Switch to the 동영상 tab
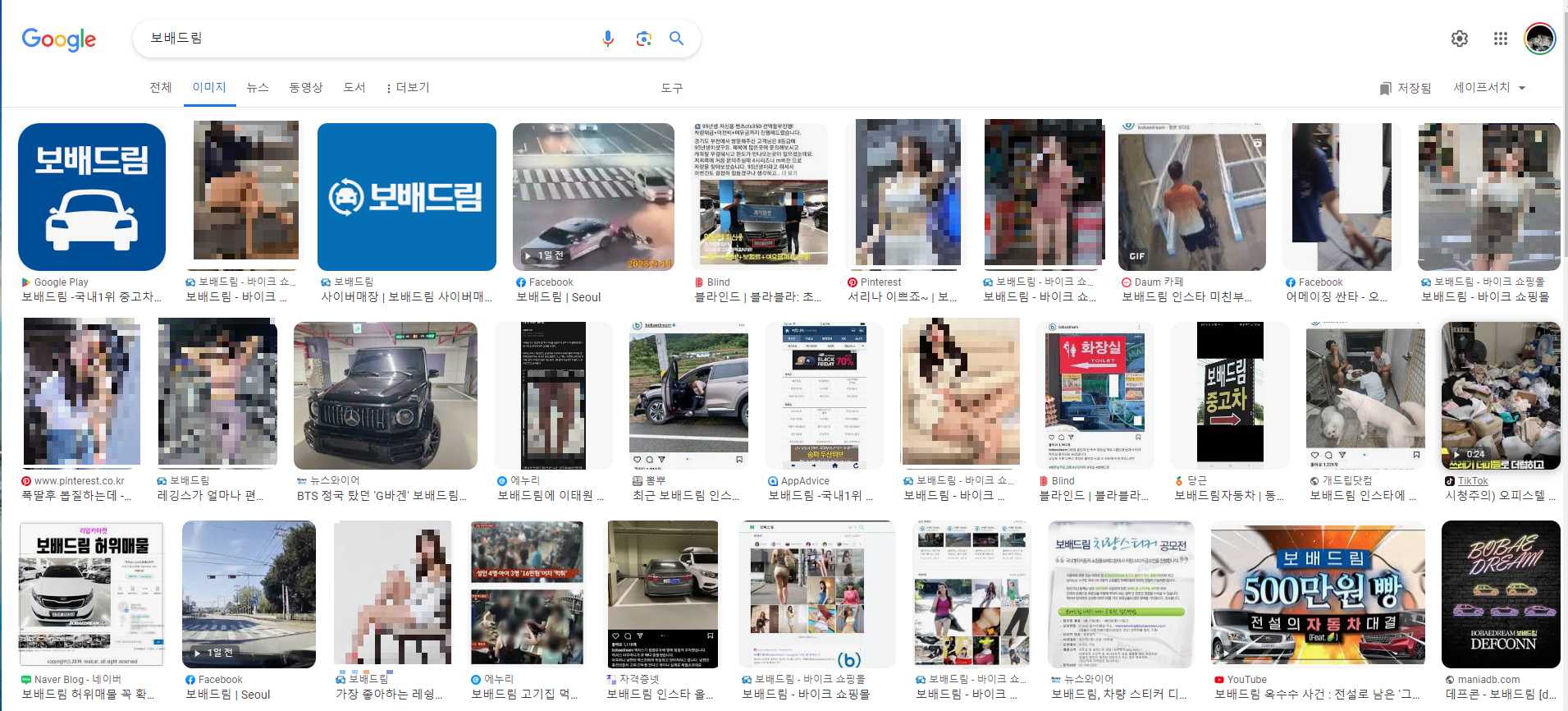 point(306,87)
